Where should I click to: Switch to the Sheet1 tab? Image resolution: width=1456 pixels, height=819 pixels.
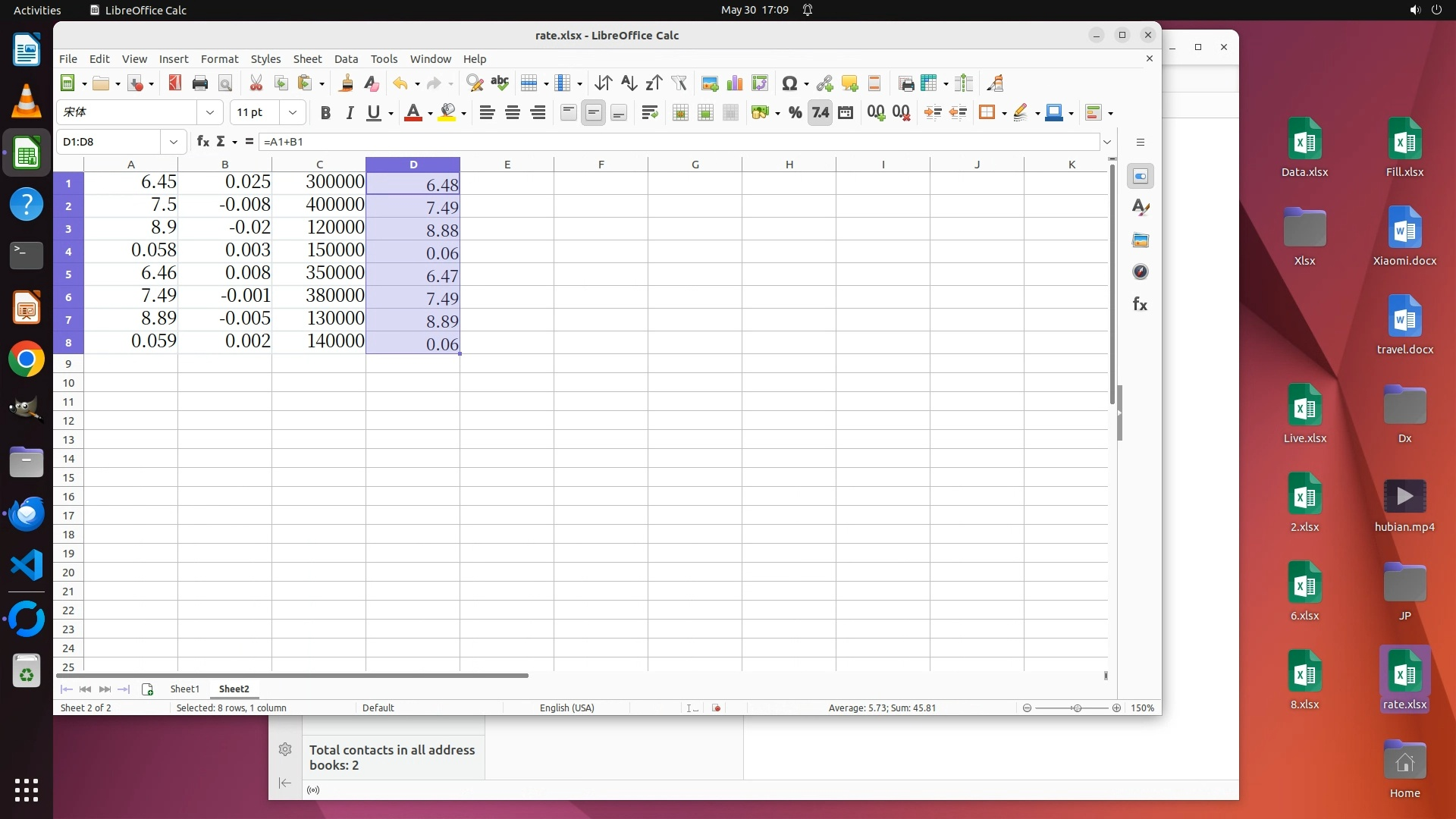click(184, 689)
